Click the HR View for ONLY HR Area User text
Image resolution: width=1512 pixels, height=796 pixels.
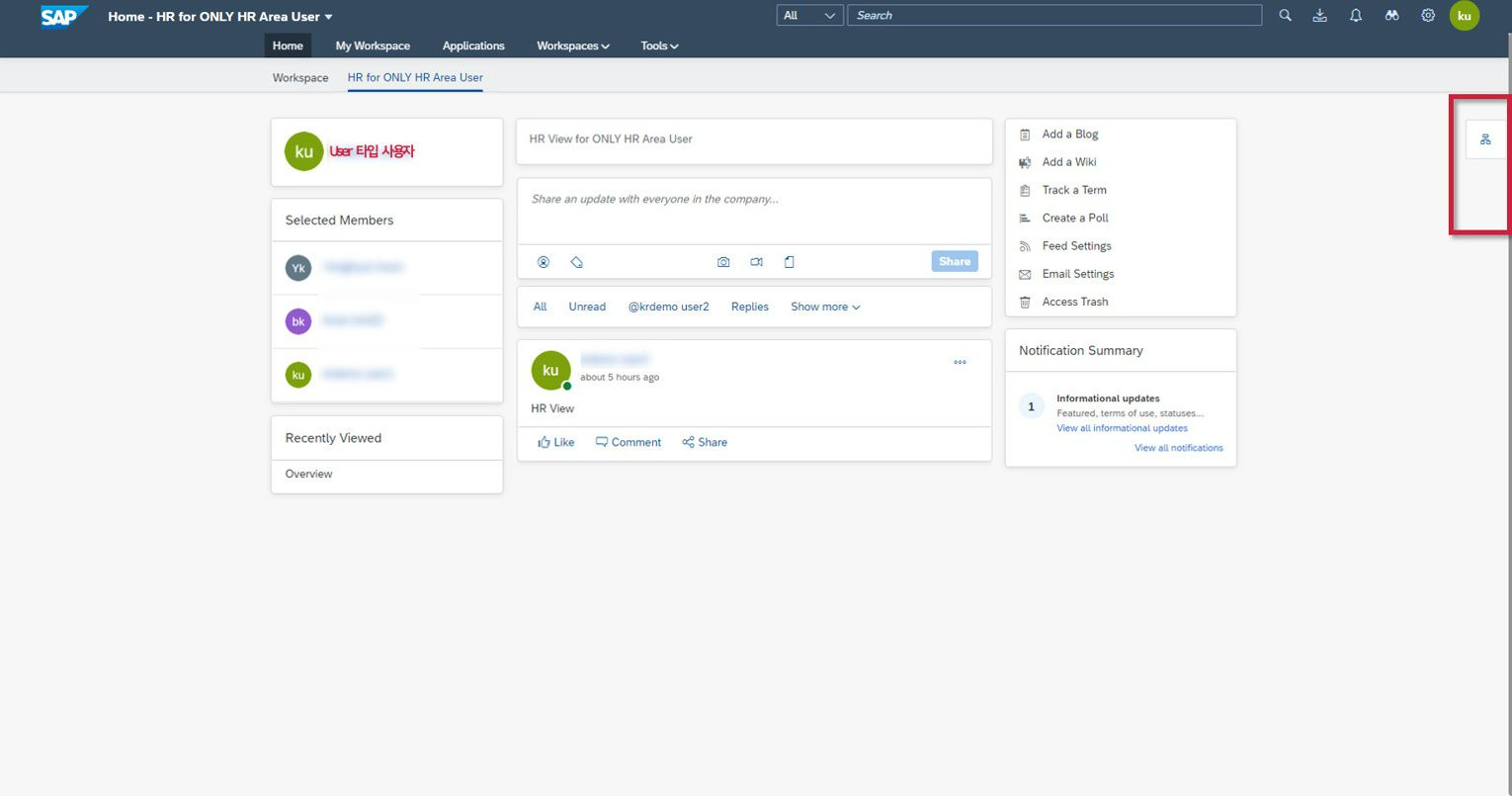[x=611, y=139]
